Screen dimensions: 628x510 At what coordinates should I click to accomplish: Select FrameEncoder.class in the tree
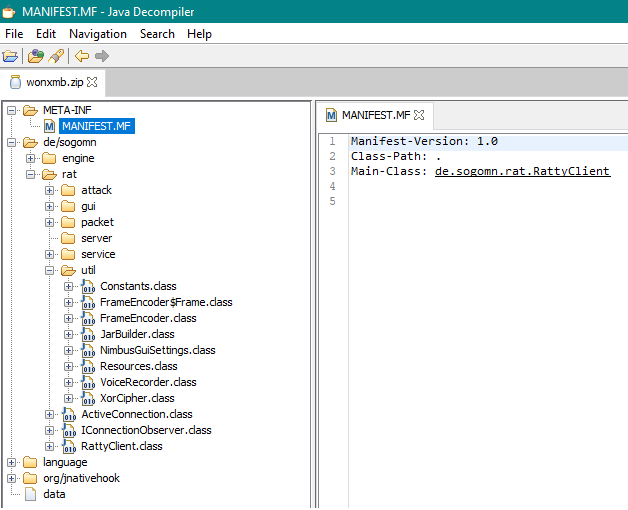coord(148,318)
